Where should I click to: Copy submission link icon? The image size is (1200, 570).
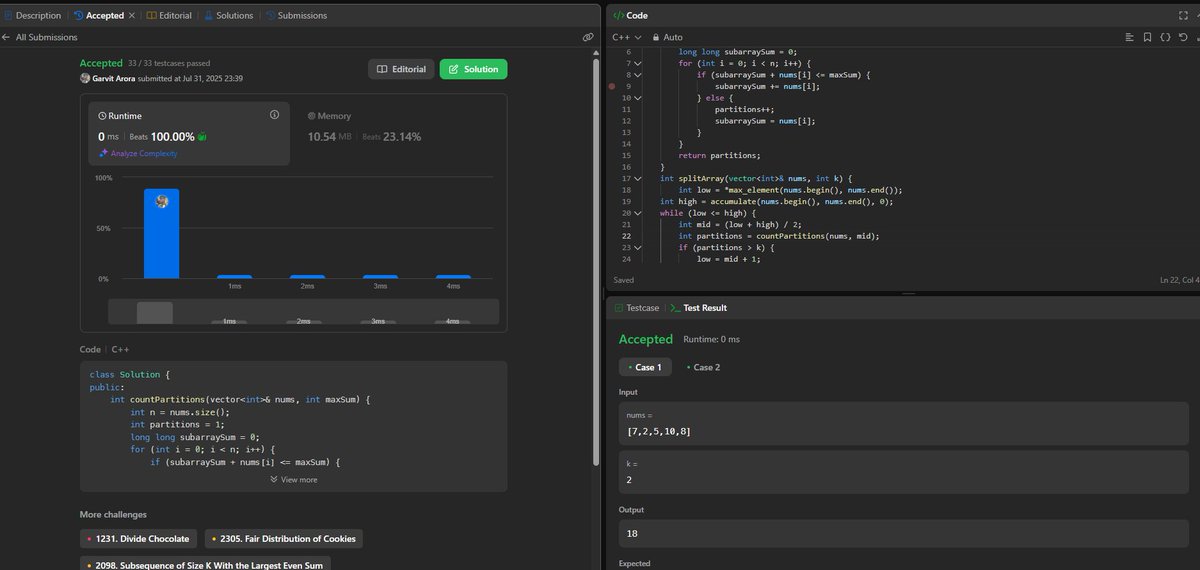coord(589,37)
